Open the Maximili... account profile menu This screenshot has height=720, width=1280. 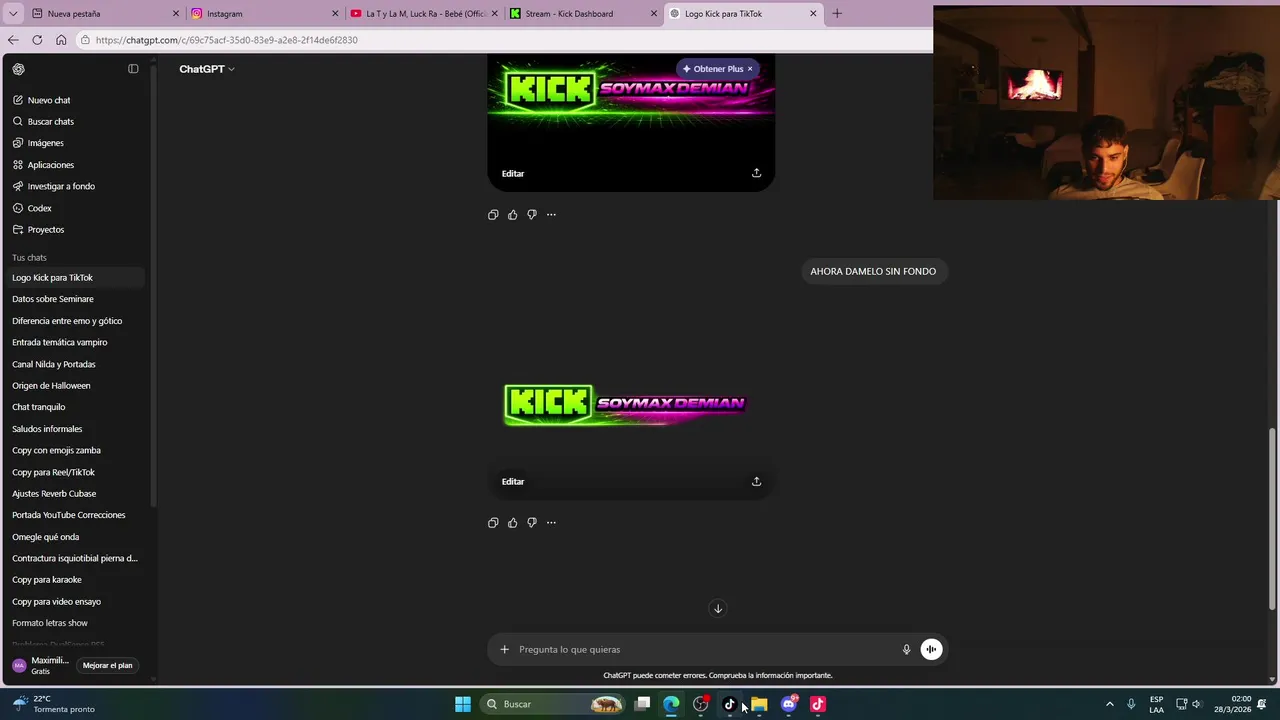[x=40, y=666]
